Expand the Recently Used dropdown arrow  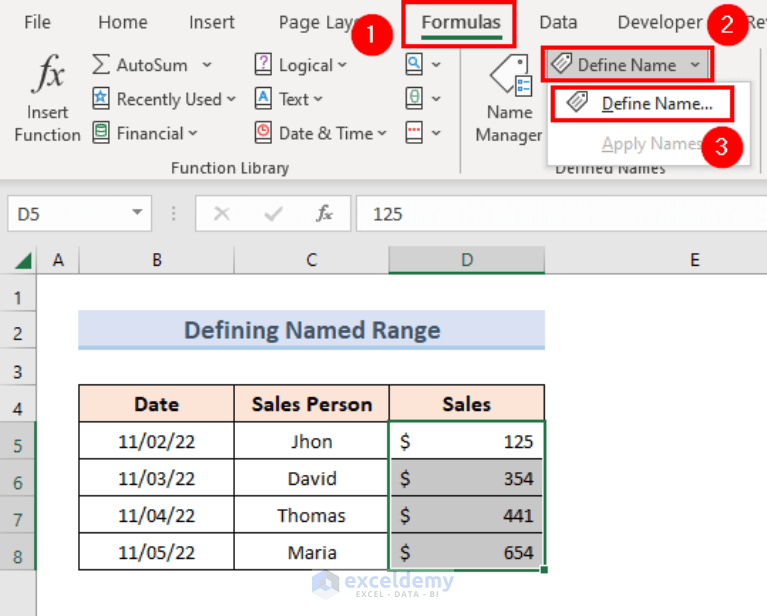(231, 99)
